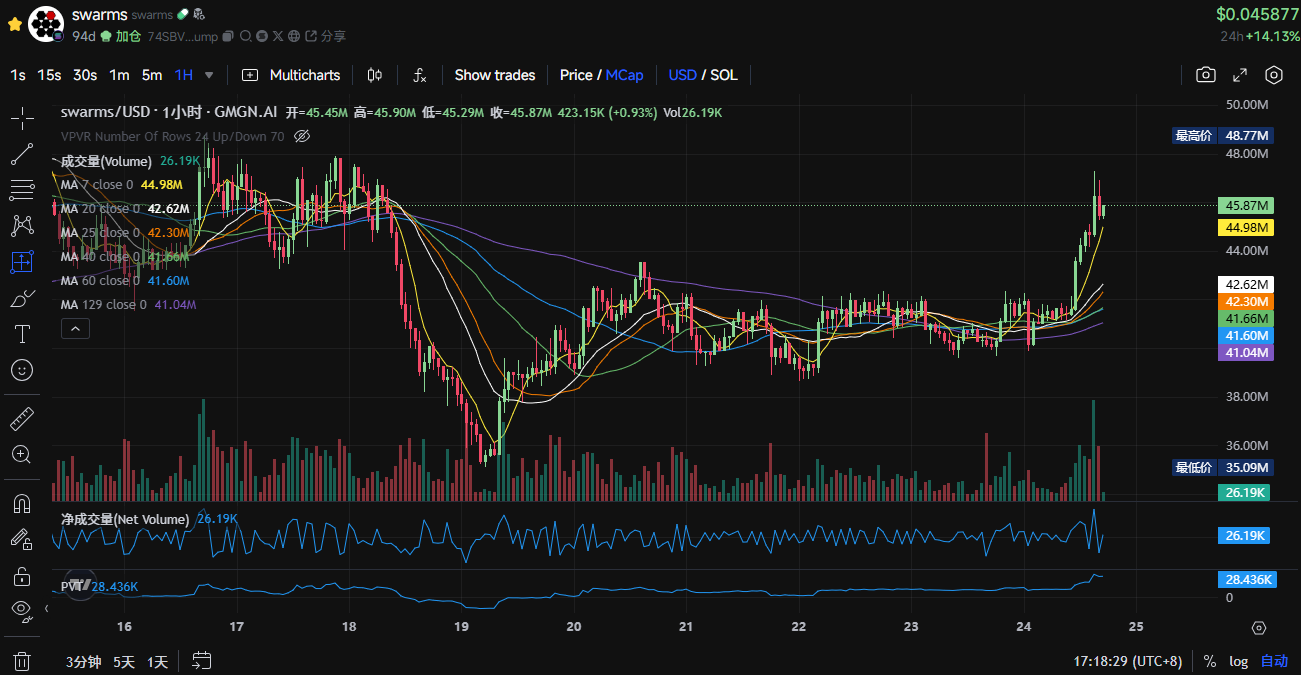Collapse the indicator legend list
The height and width of the screenshot is (675, 1301).
(75, 328)
